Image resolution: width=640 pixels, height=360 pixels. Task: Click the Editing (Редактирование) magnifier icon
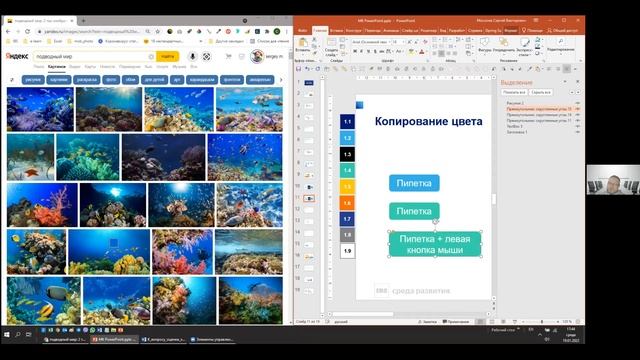(x=561, y=42)
